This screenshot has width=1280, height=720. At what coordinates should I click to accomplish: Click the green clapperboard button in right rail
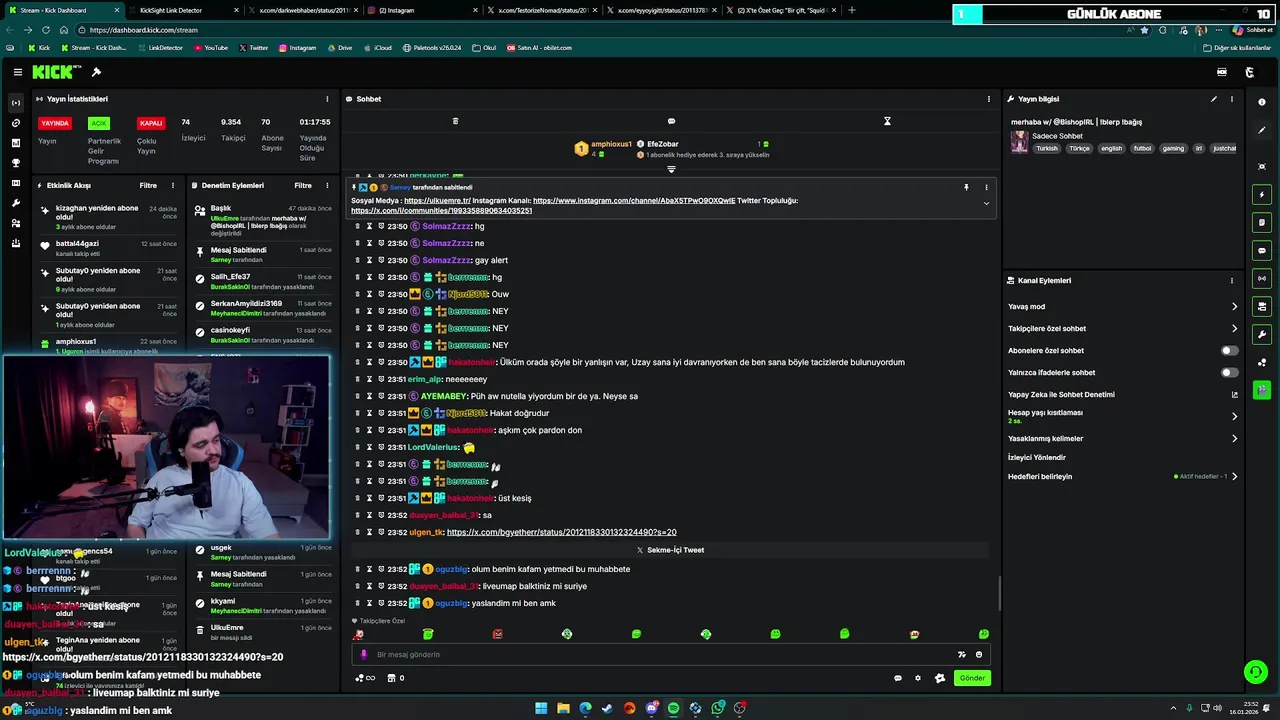click(1262, 390)
